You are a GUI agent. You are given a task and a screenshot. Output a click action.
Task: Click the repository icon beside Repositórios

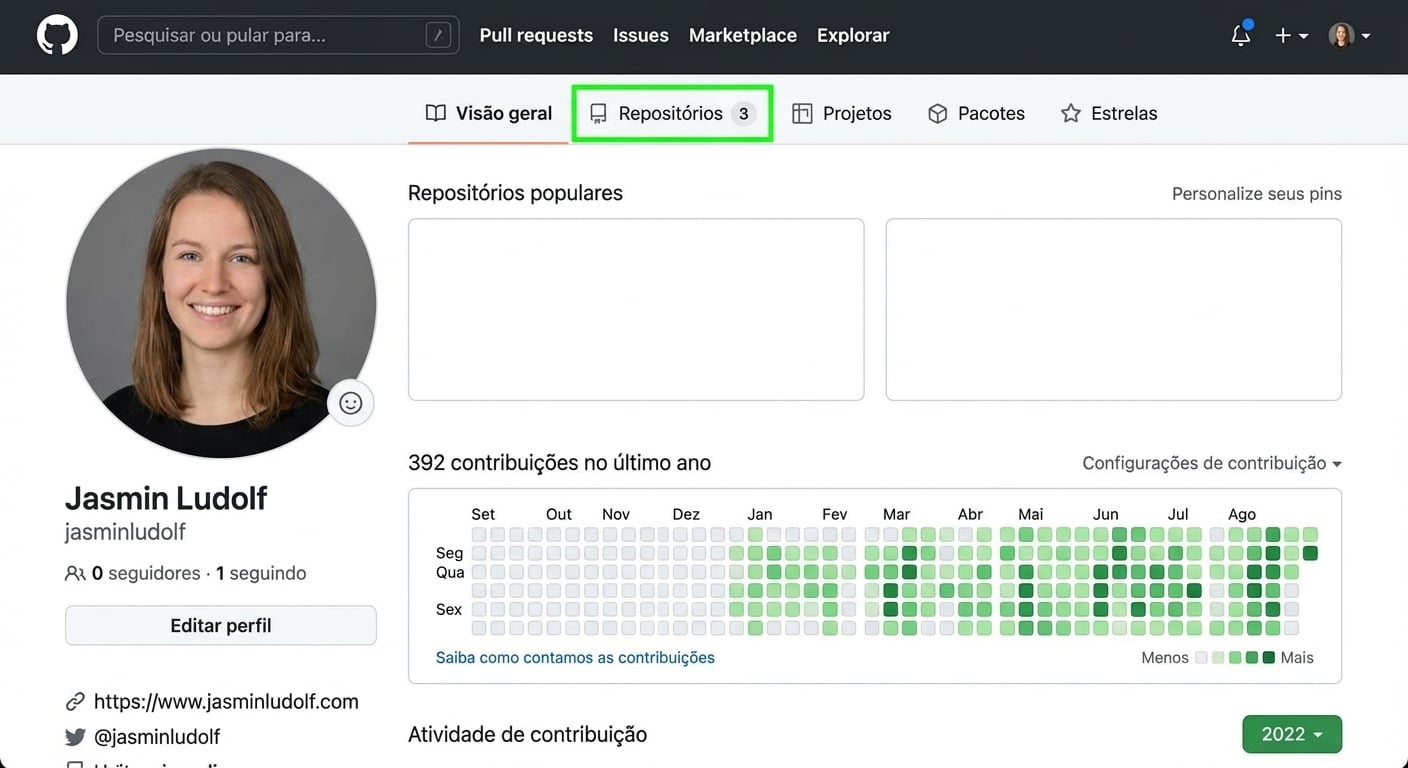[598, 114]
